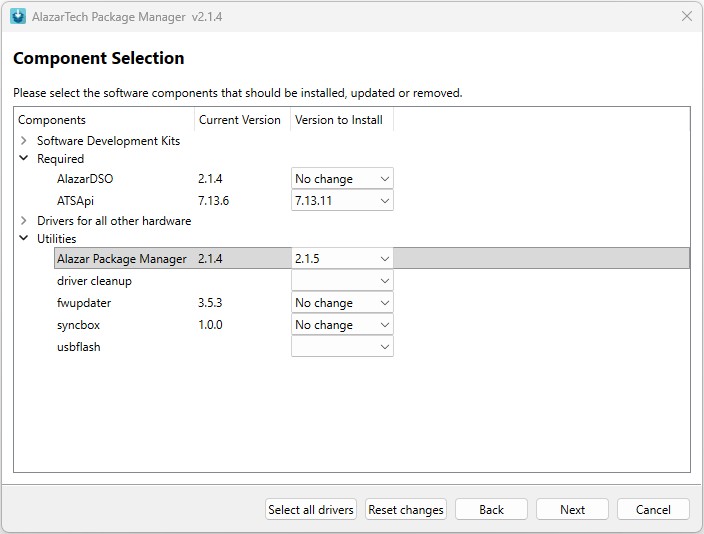This screenshot has height=534, width=704.
Task: Expand Drivers for all other hardware
Action: 24,221
